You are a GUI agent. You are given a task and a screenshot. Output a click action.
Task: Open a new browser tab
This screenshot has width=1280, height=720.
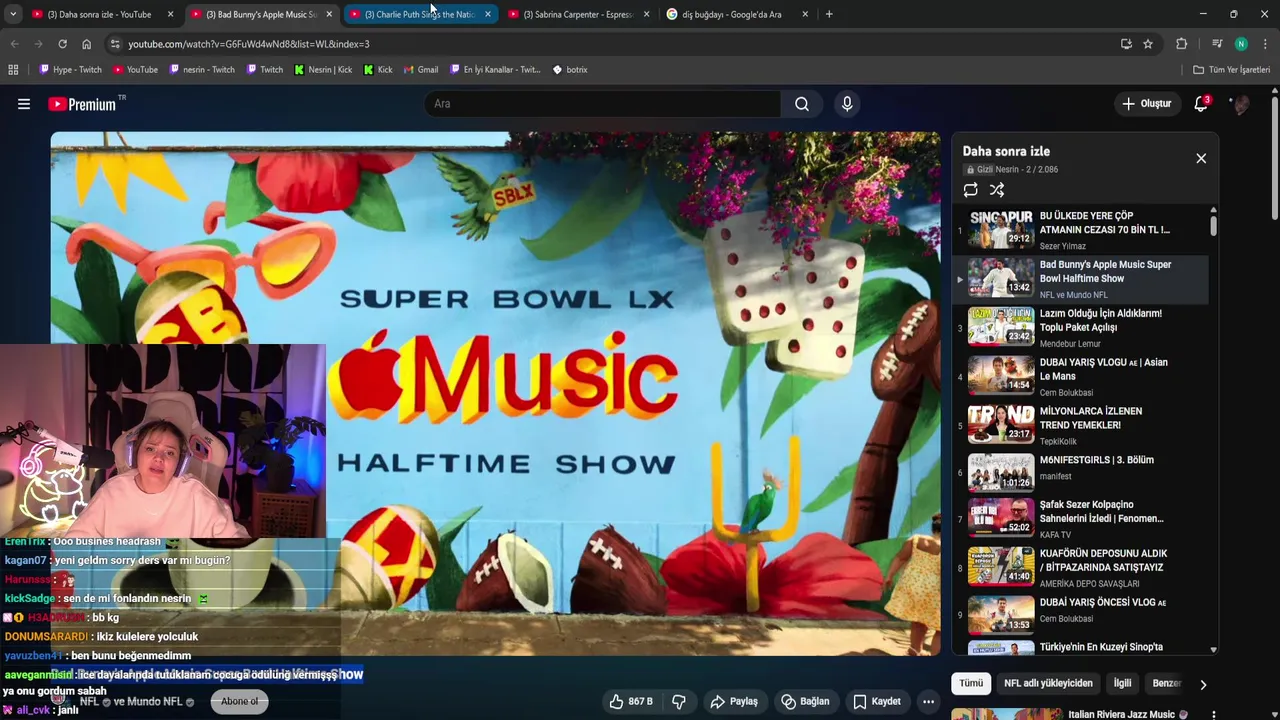click(829, 14)
